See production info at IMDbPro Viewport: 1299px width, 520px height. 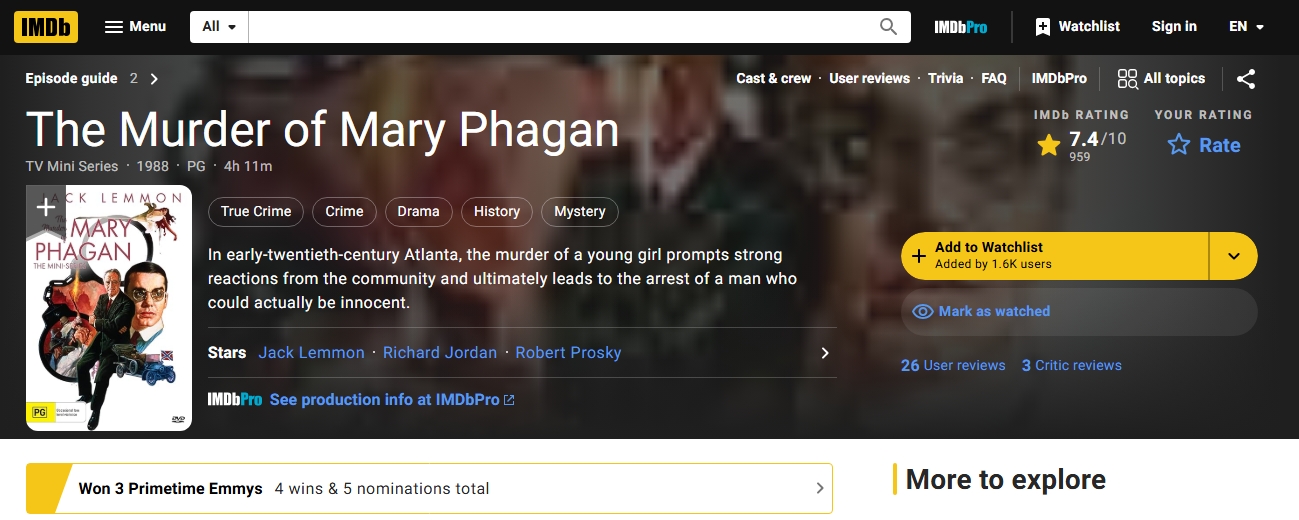392,399
